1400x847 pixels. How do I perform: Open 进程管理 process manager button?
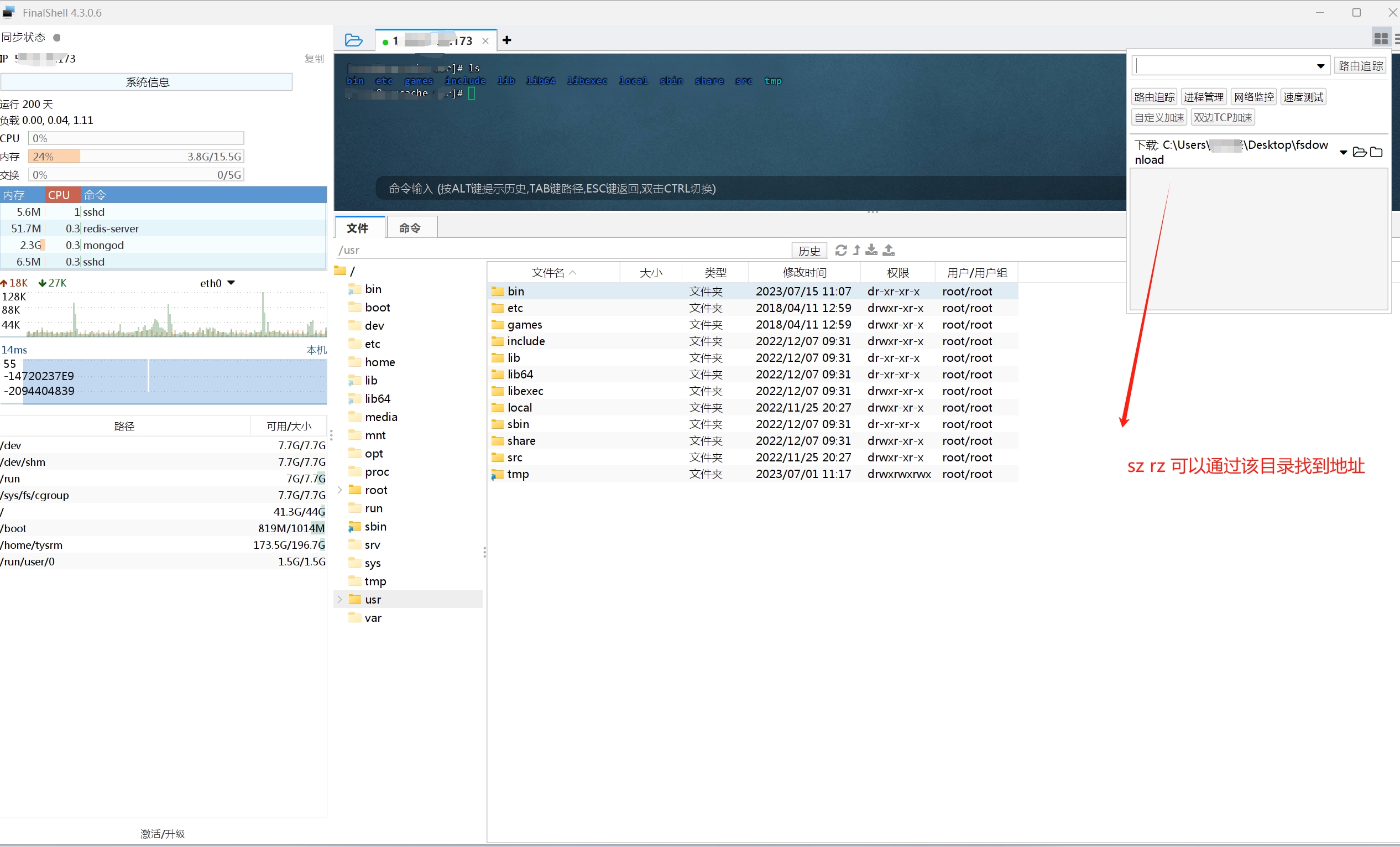pyautogui.click(x=1203, y=97)
